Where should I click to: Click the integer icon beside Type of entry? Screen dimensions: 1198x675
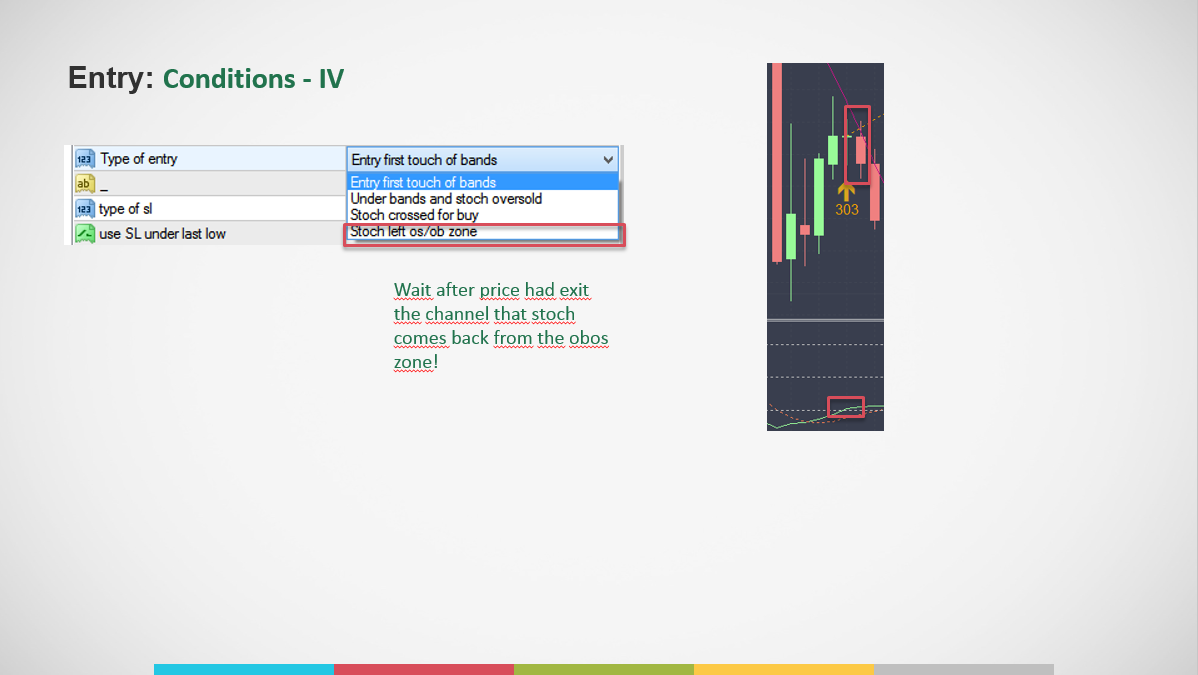[x=85, y=159]
